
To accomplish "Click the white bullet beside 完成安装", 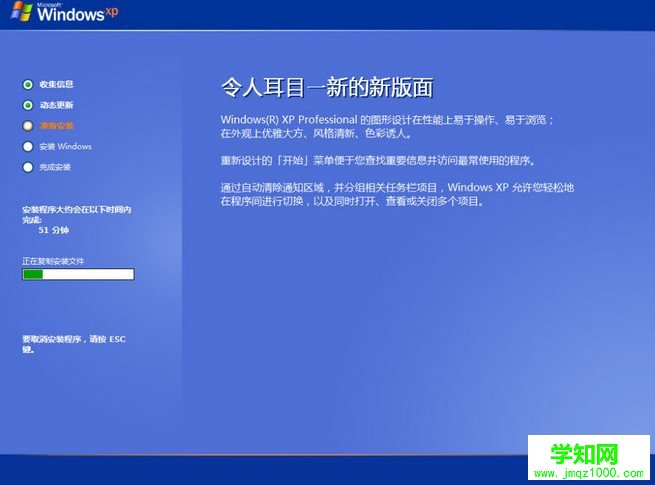I will [28, 167].
